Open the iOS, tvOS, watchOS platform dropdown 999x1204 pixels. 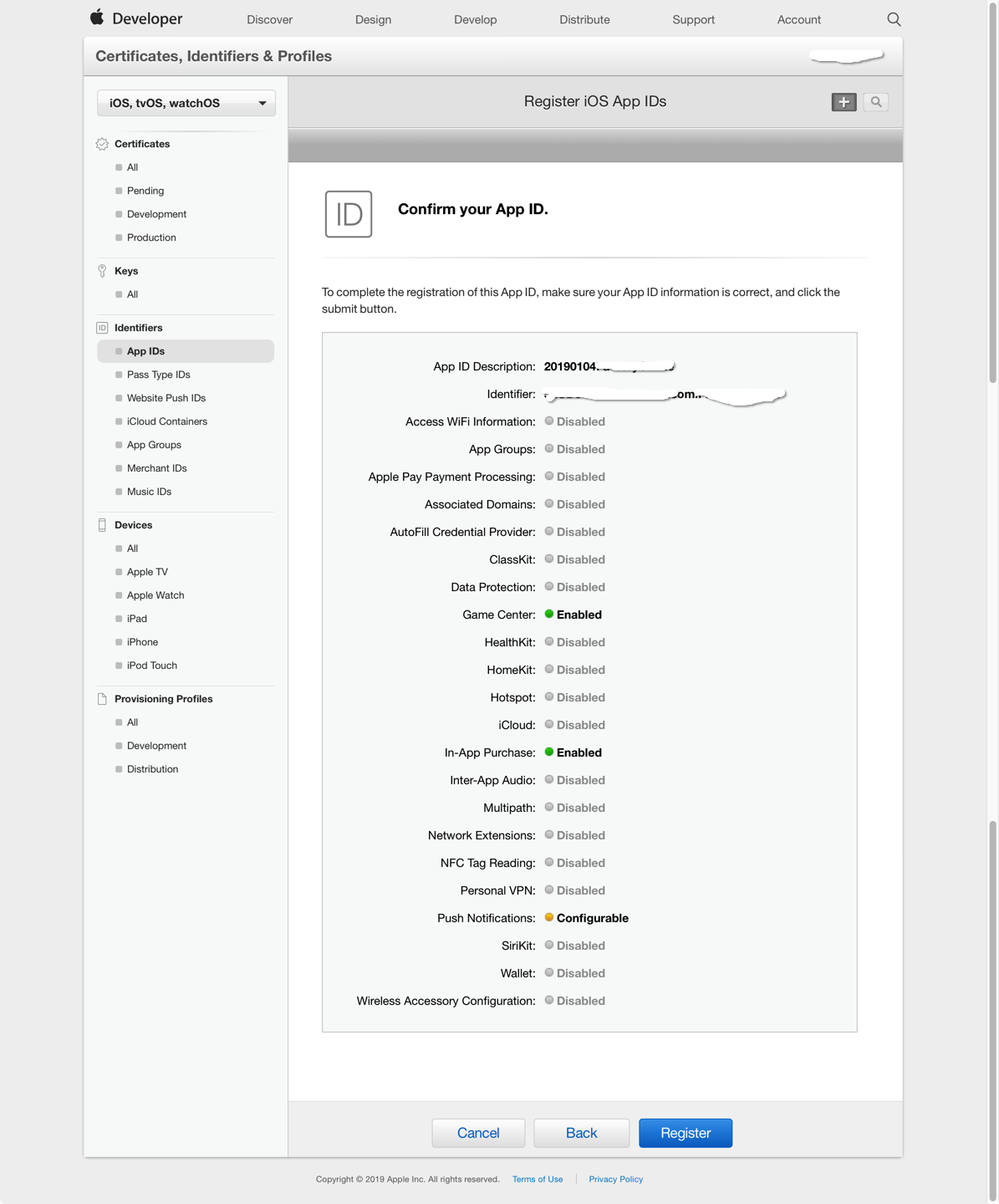click(186, 103)
